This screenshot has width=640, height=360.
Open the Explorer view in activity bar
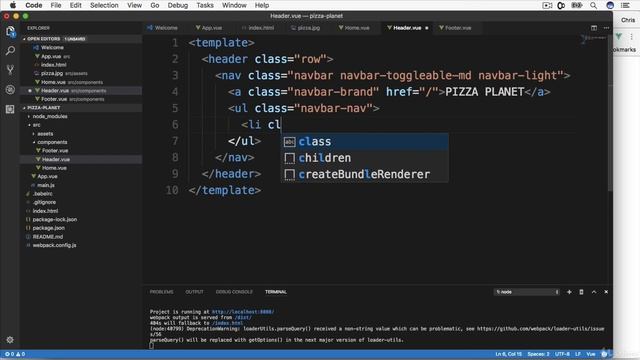click(10, 31)
